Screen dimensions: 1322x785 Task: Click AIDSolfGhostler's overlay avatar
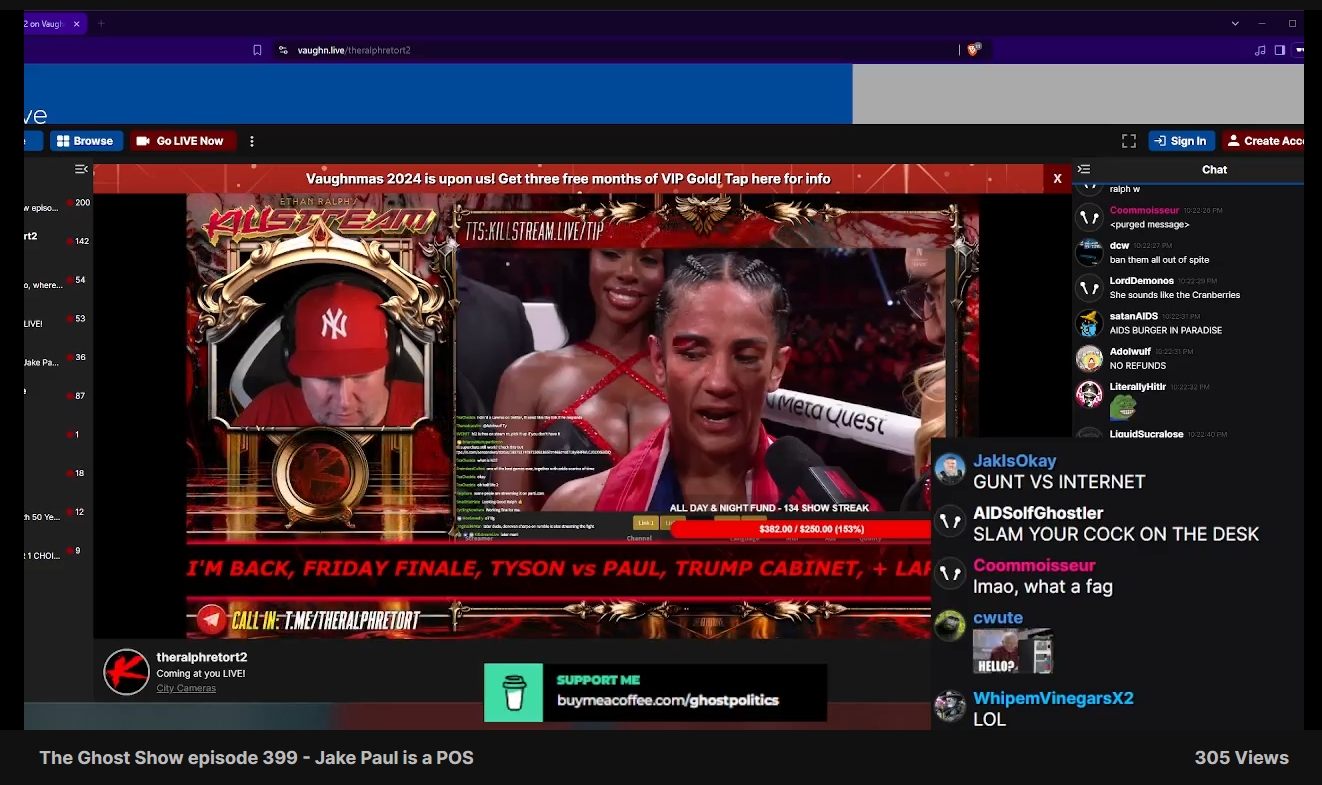pos(950,522)
